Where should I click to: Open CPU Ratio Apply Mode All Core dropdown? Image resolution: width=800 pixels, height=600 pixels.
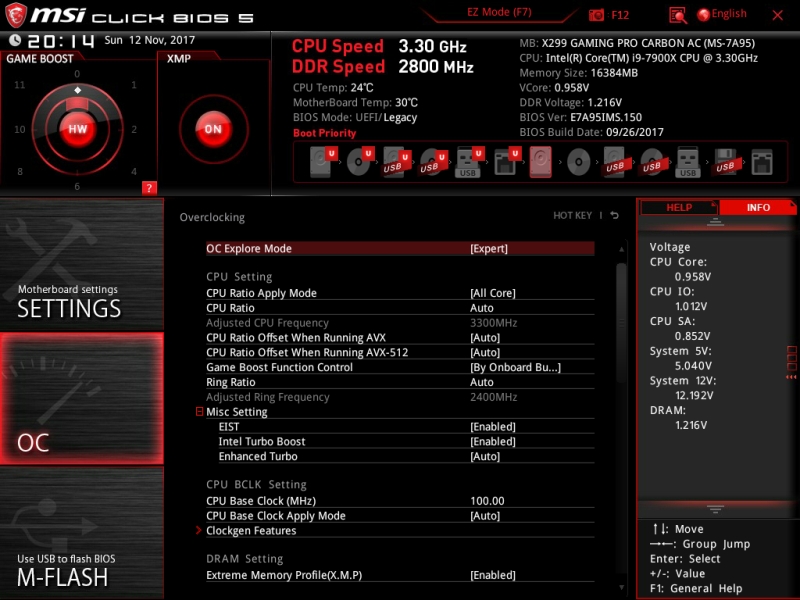(492, 293)
